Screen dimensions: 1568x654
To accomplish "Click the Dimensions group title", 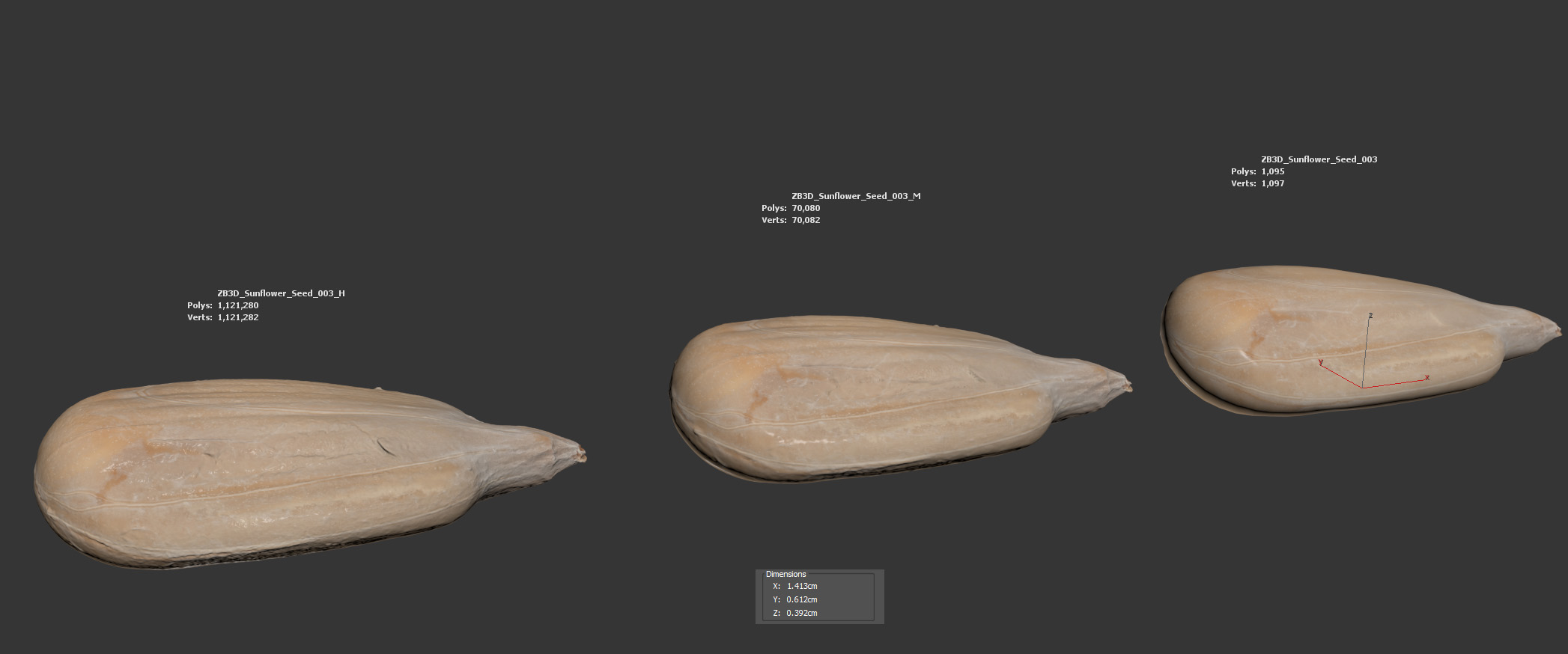I will click(x=785, y=575).
